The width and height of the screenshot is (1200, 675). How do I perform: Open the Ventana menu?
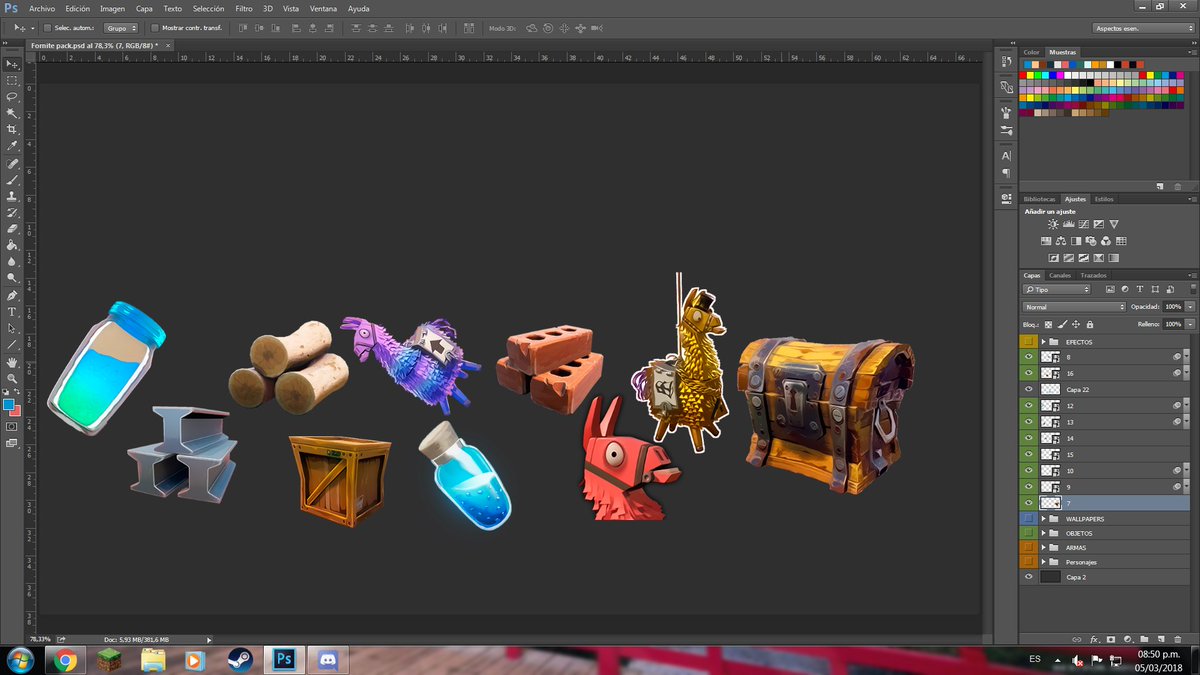(323, 8)
